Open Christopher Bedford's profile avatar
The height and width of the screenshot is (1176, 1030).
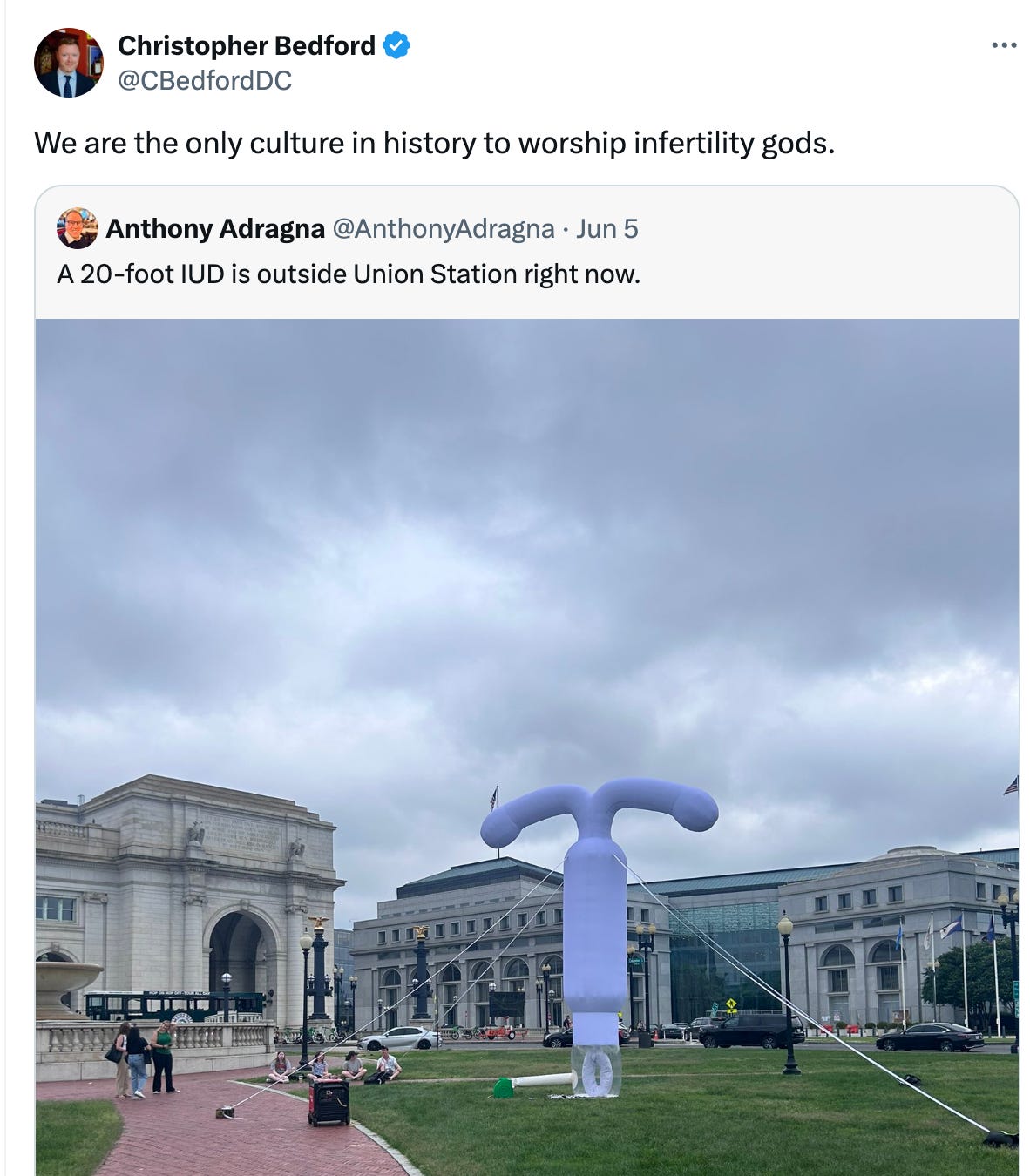pos(68,63)
